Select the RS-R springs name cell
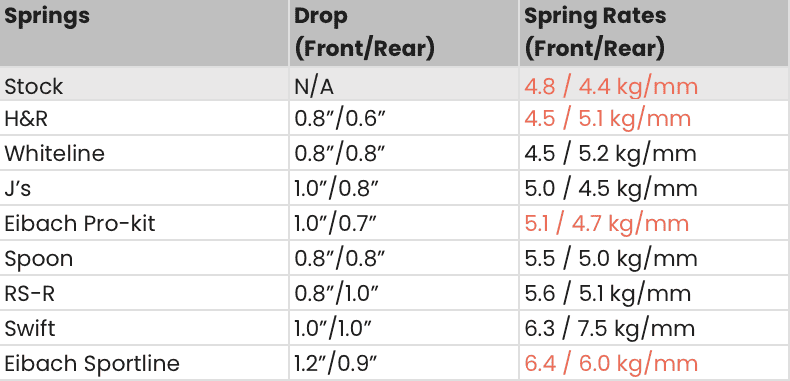Screen dimensions: 790x381 (x=144, y=293)
